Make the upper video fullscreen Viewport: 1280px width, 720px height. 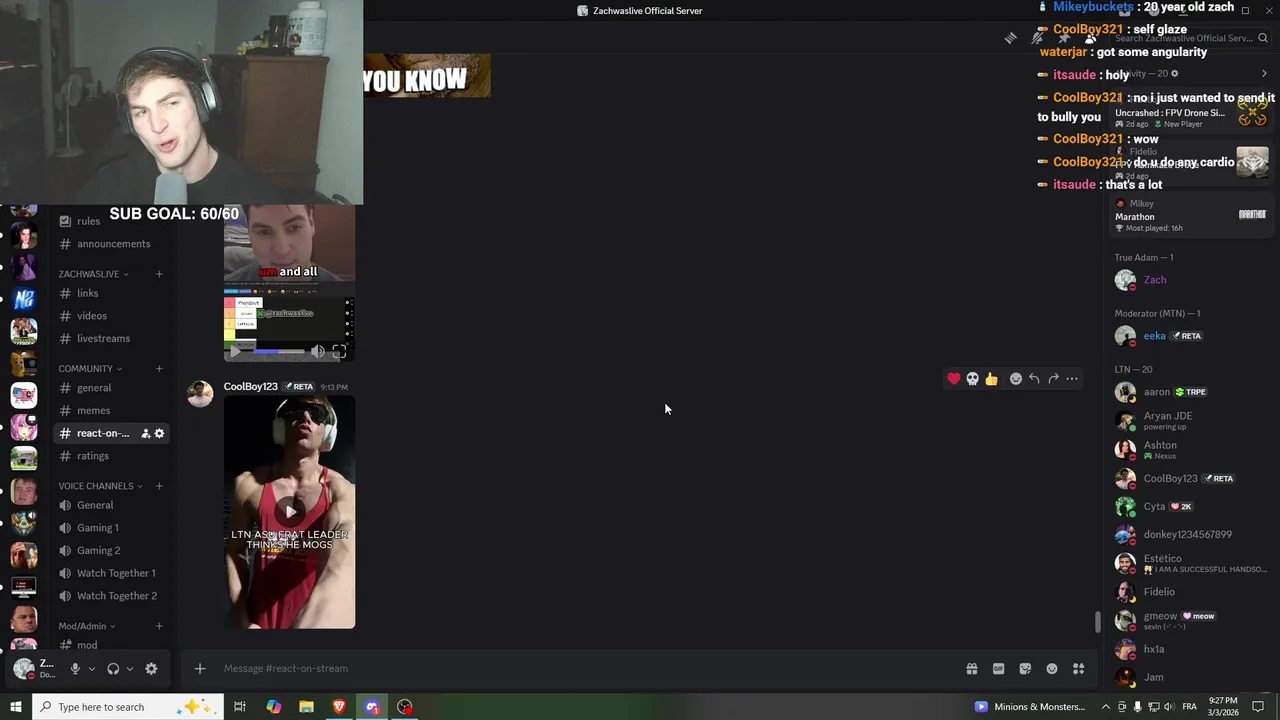tap(340, 351)
